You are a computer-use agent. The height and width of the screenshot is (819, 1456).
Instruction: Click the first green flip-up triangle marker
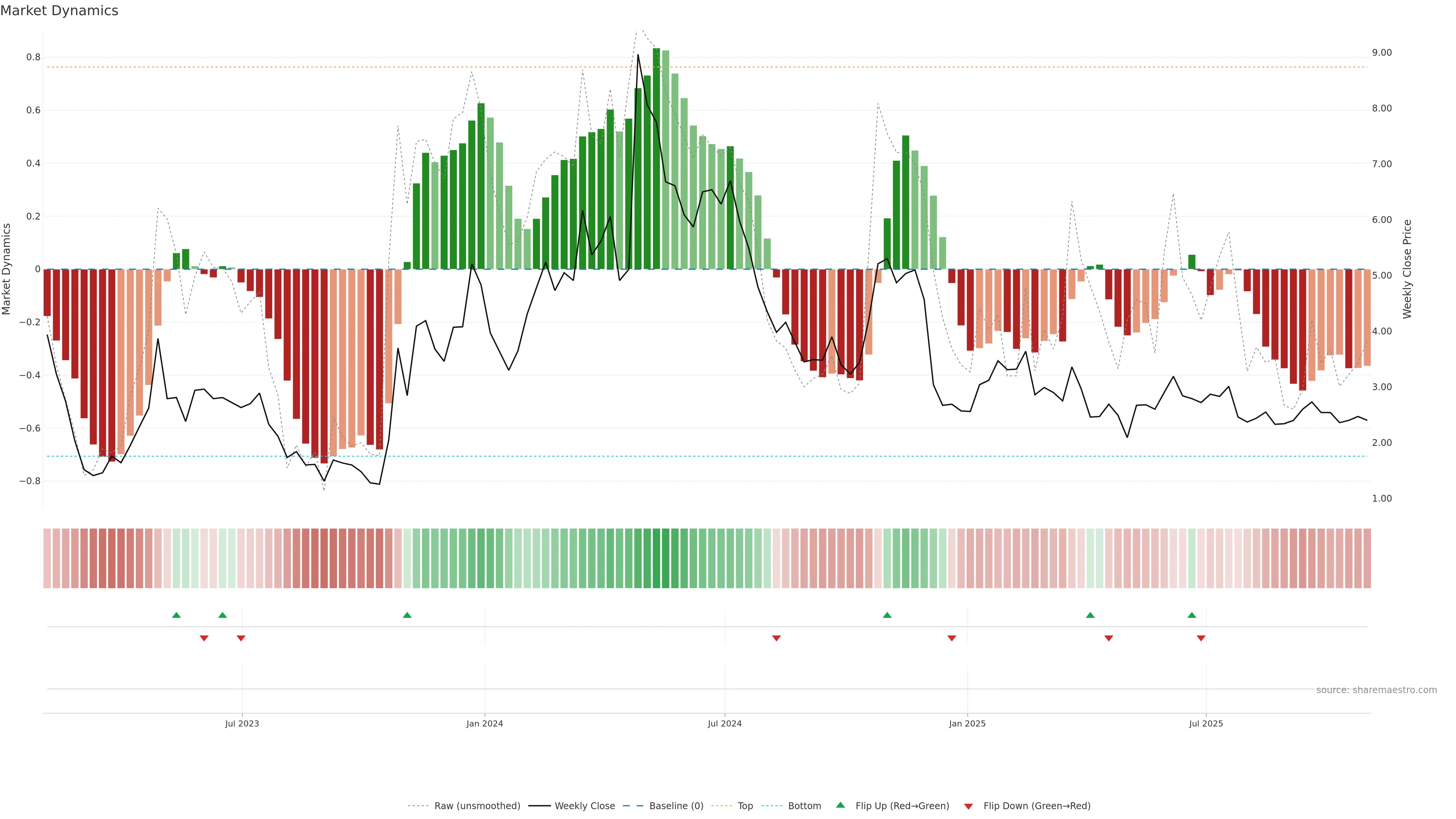tap(176, 615)
